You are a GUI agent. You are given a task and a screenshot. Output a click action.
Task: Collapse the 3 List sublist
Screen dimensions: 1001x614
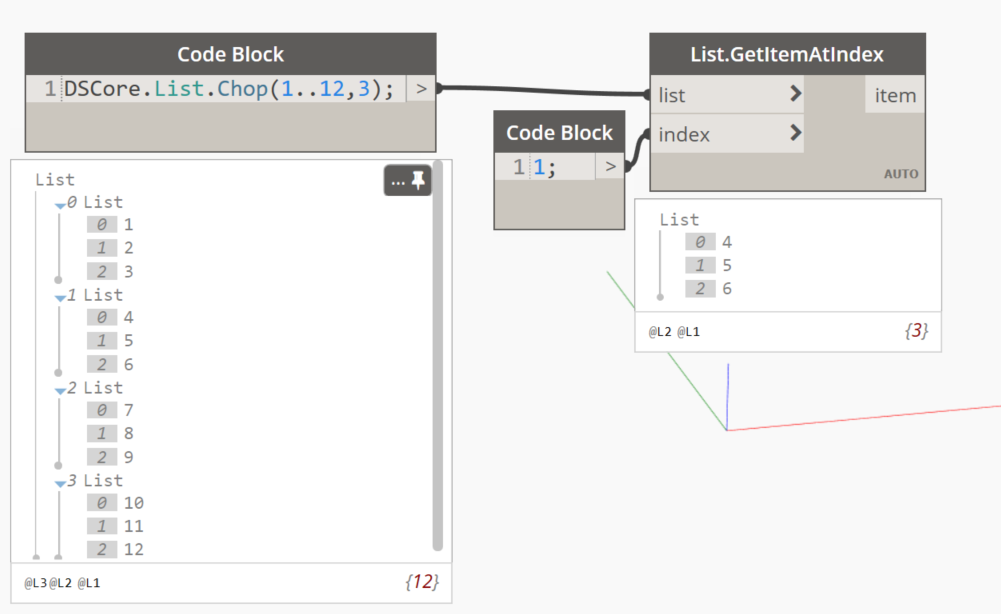pyautogui.click(x=60, y=483)
